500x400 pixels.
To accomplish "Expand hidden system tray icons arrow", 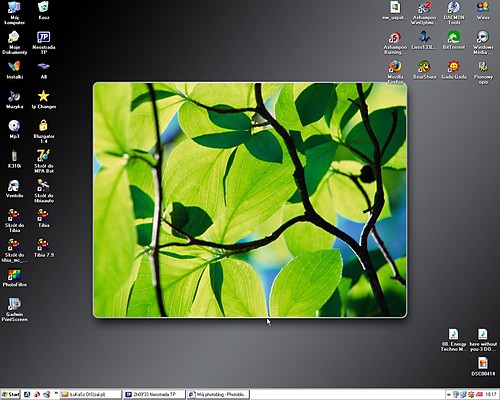I will pyautogui.click(x=449, y=395).
